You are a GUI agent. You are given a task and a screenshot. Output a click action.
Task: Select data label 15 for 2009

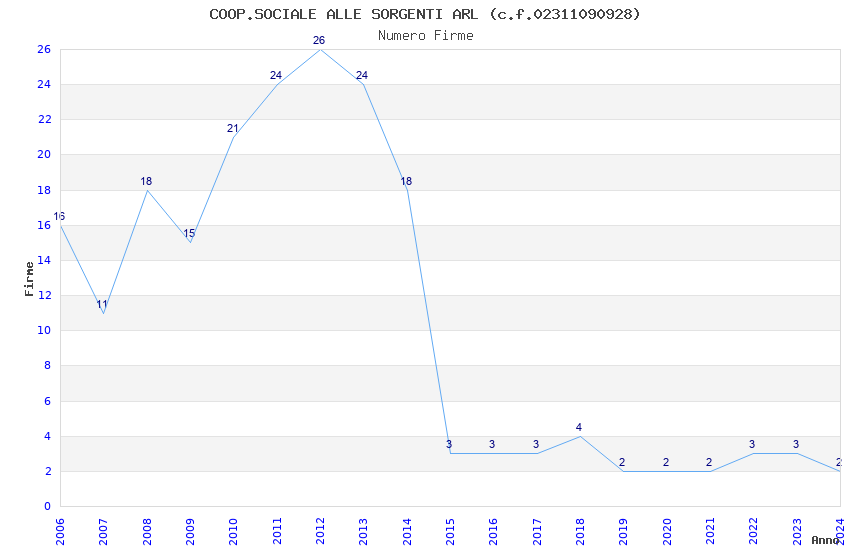click(189, 234)
